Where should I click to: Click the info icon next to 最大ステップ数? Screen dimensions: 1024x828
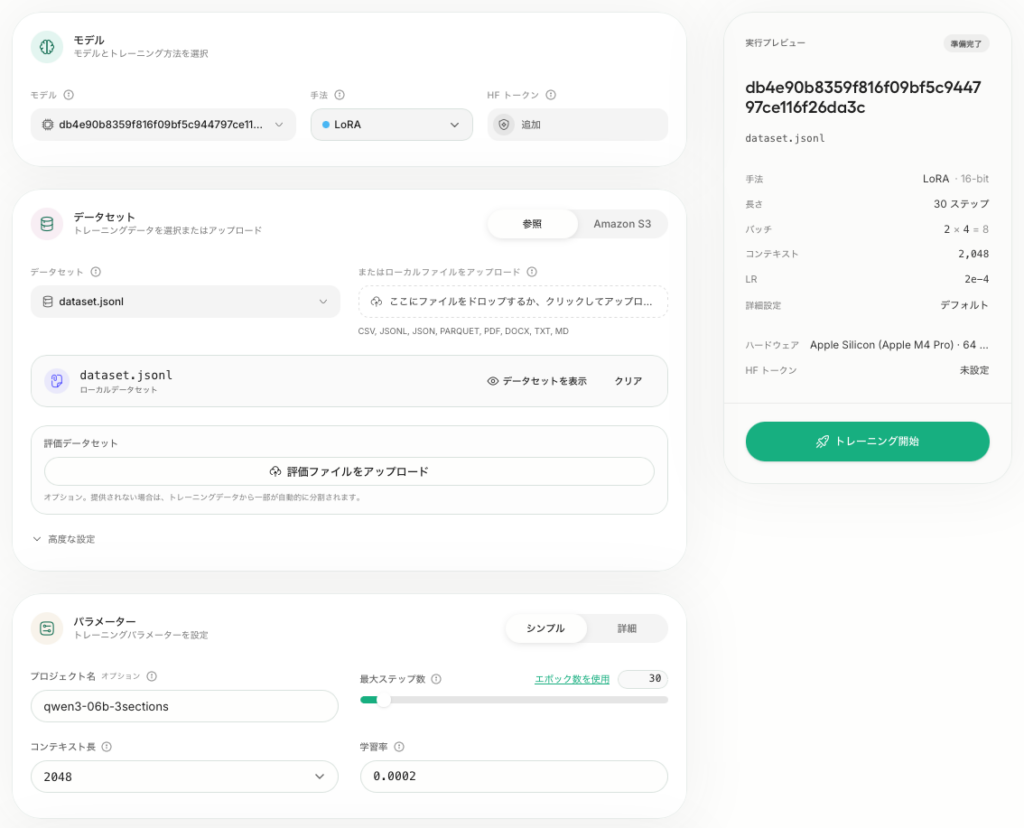tap(436, 679)
